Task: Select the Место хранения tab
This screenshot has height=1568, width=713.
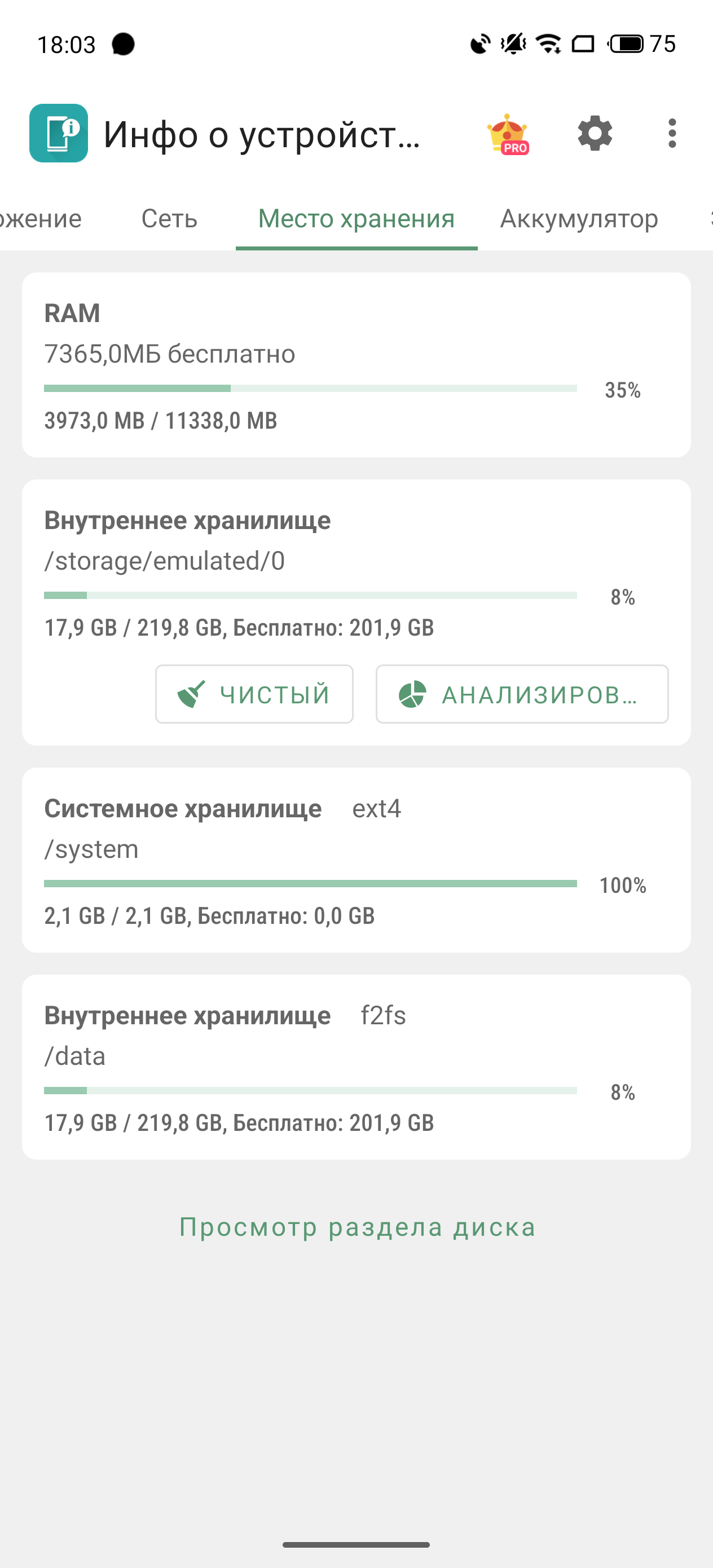Action: point(356,218)
